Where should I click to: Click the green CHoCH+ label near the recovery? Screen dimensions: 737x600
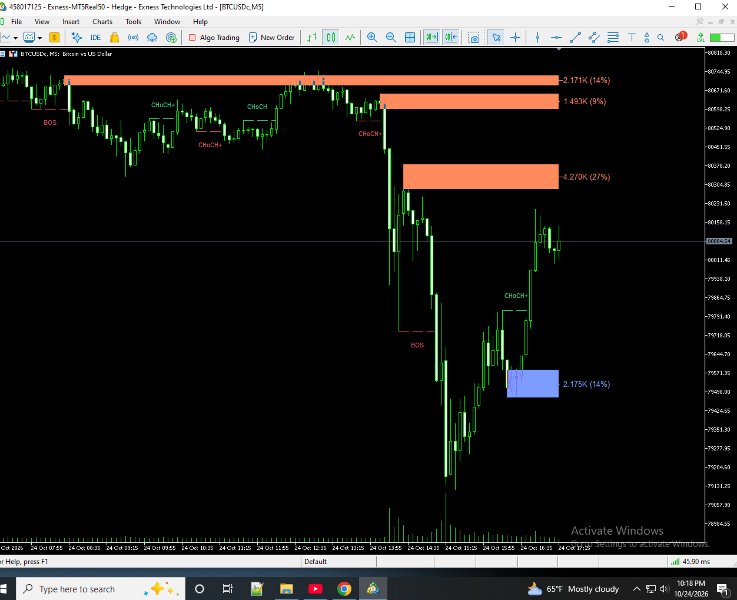[x=516, y=296]
